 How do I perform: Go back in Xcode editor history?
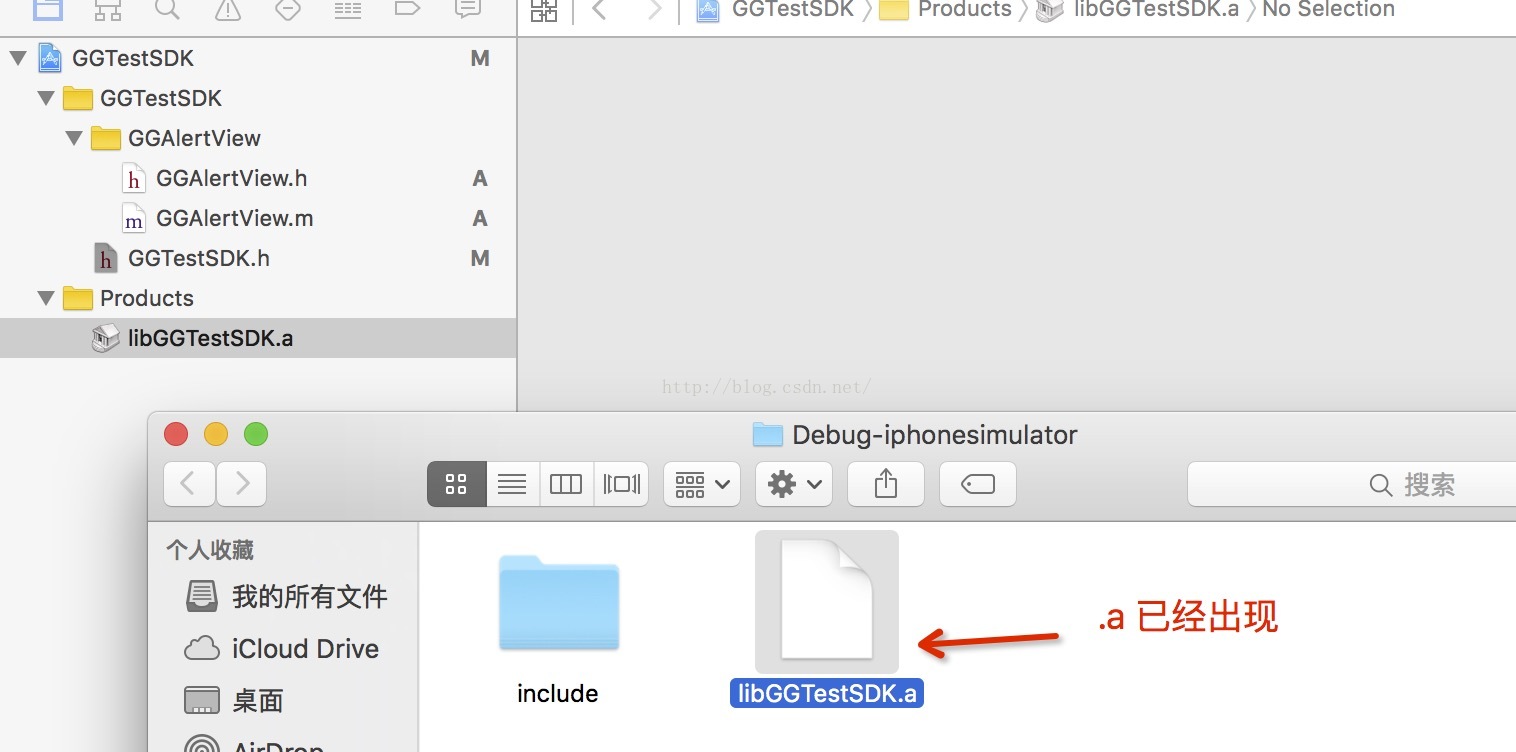click(x=600, y=10)
